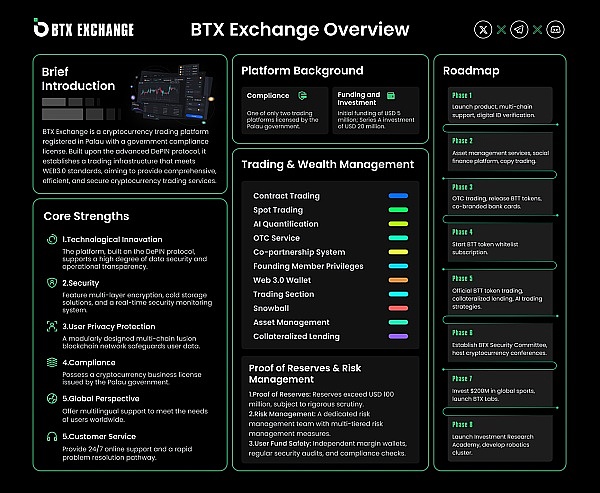Click the orange swatch next to Web 3.0 Wallet

click(398, 280)
